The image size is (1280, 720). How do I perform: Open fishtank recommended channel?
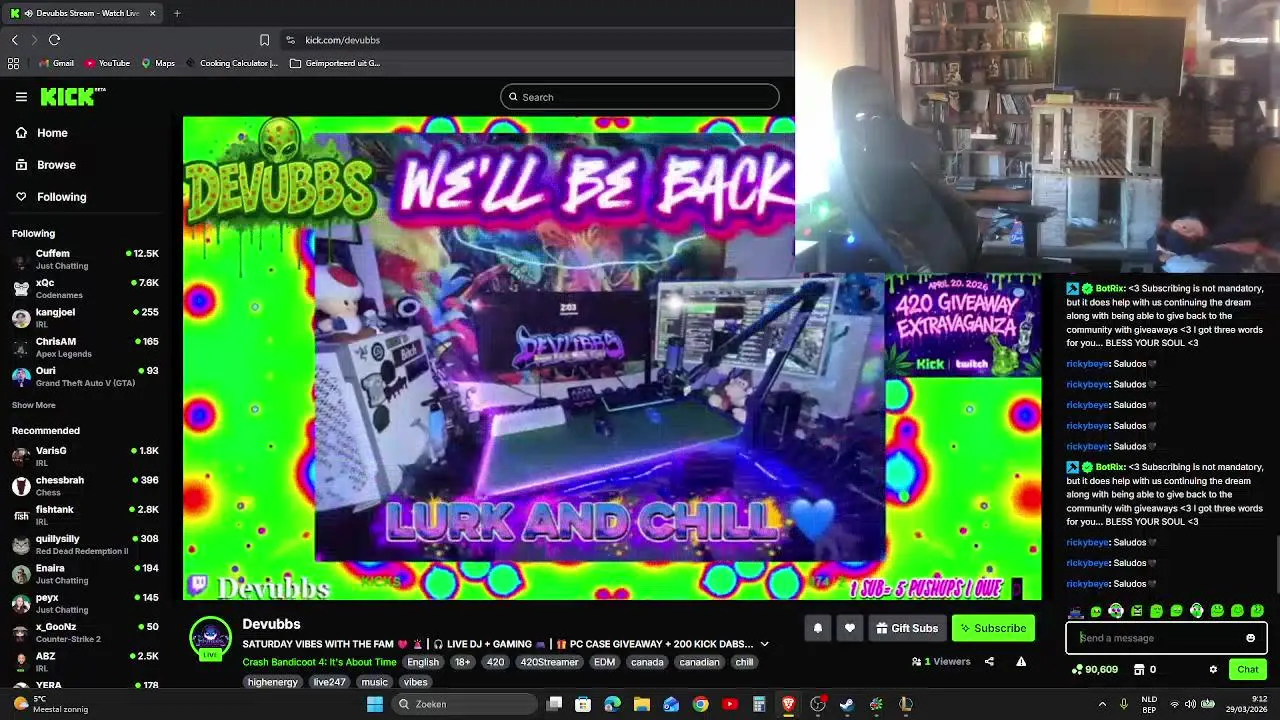85,515
